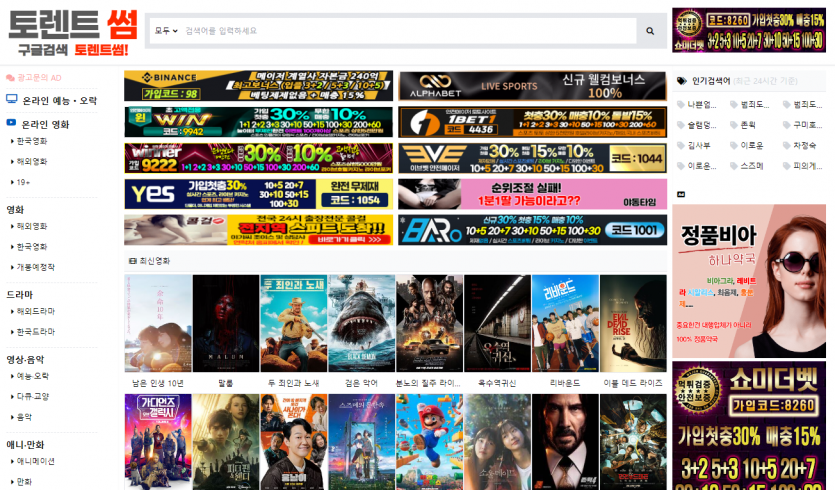The height and width of the screenshot is (490, 835).
Task: Select popular keyword 슬램덩...
Action: pyautogui.click(x=702, y=125)
